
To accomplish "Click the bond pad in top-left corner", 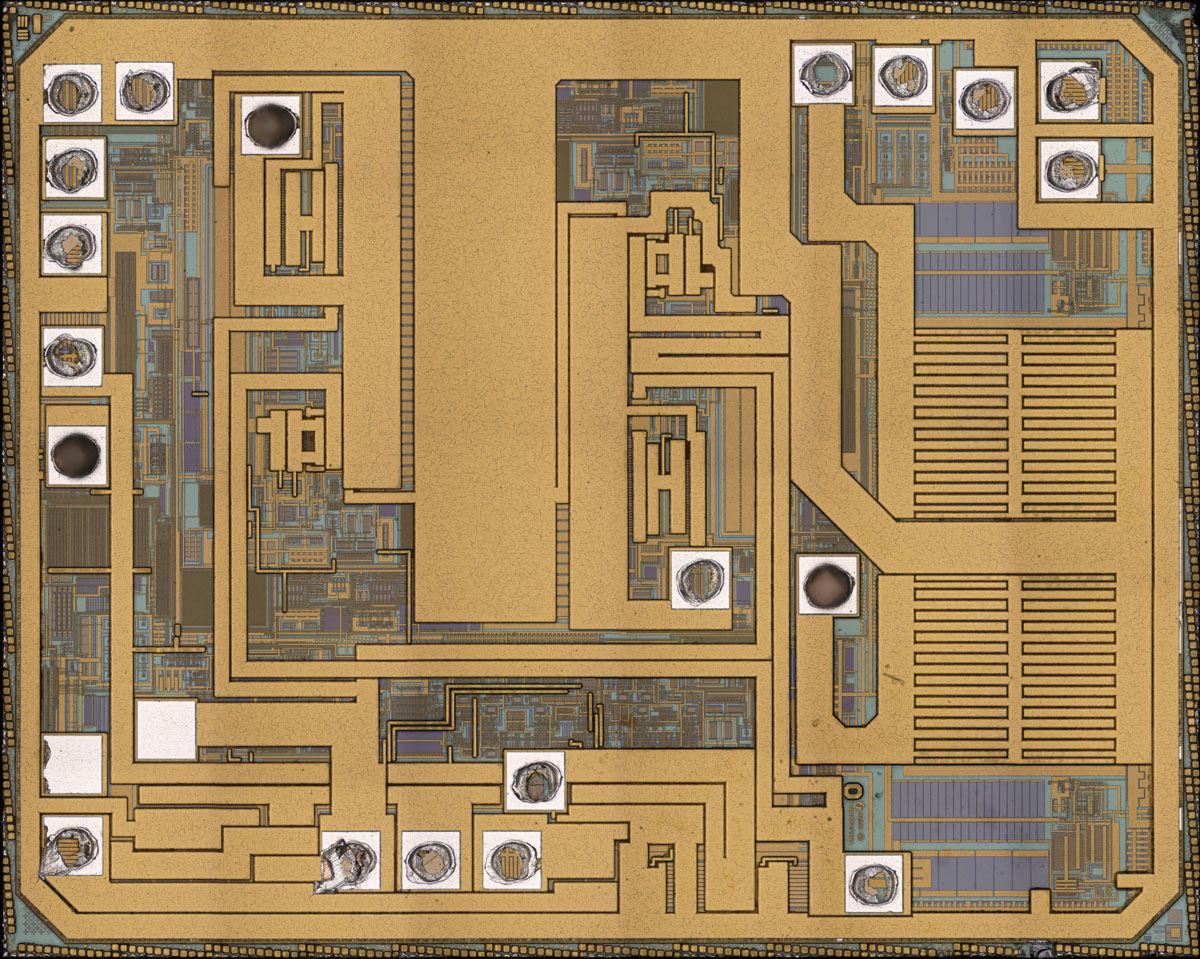I will pyautogui.click(x=72, y=93).
